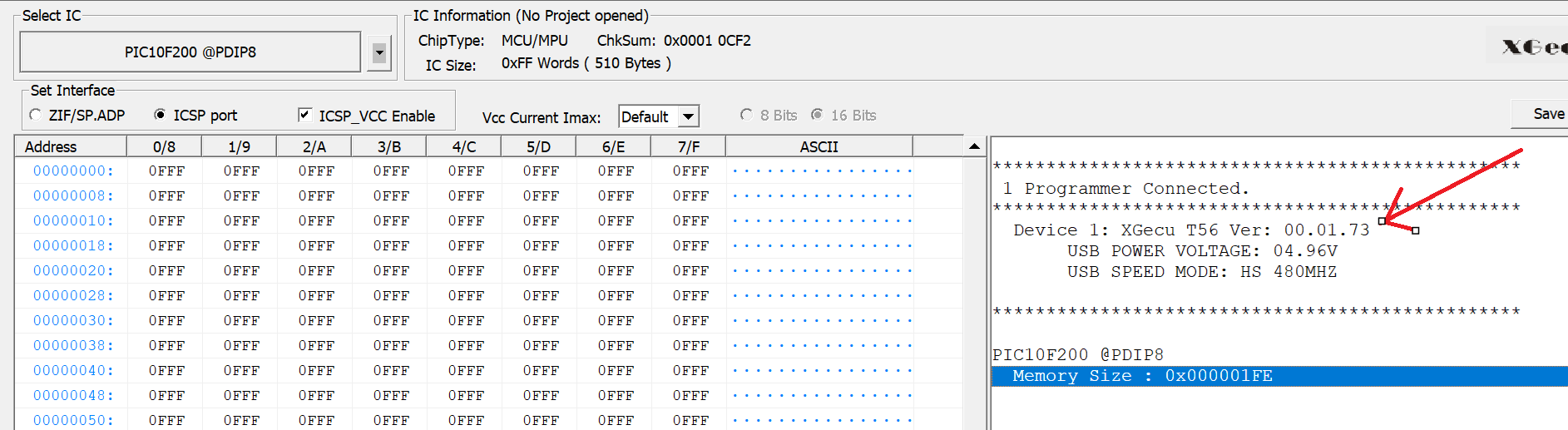The image size is (1568, 430).
Task: Select the address row 00000020
Action: click(73, 271)
